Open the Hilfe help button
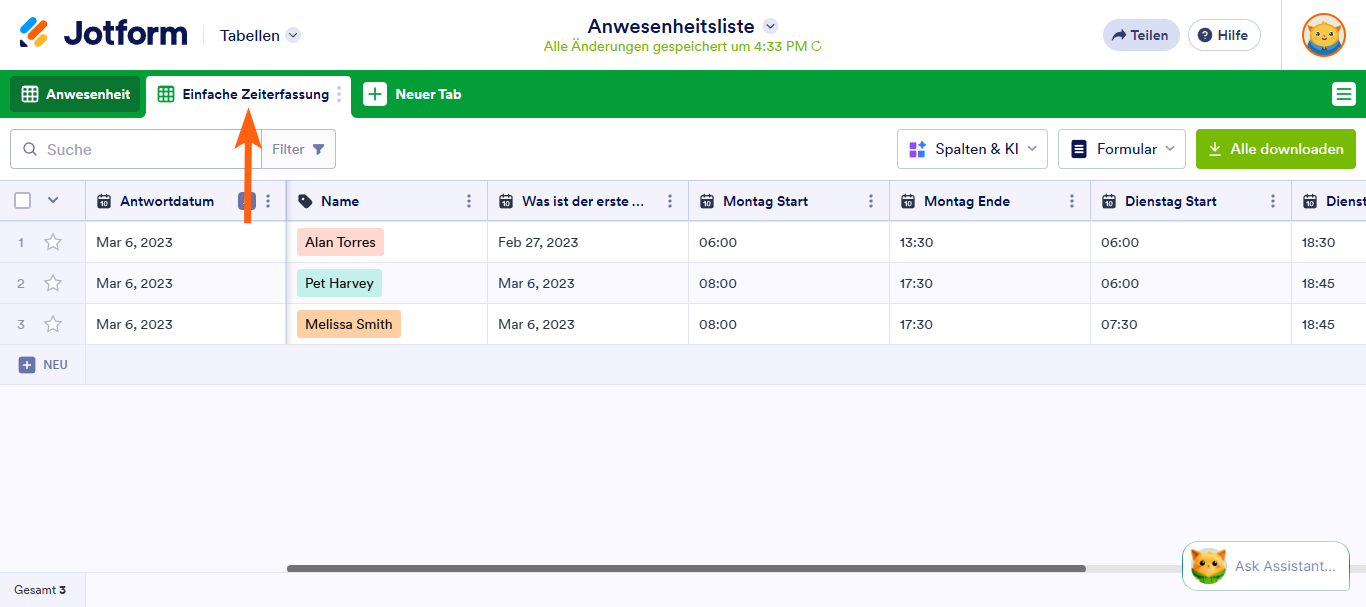1366x607 pixels. point(1224,35)
